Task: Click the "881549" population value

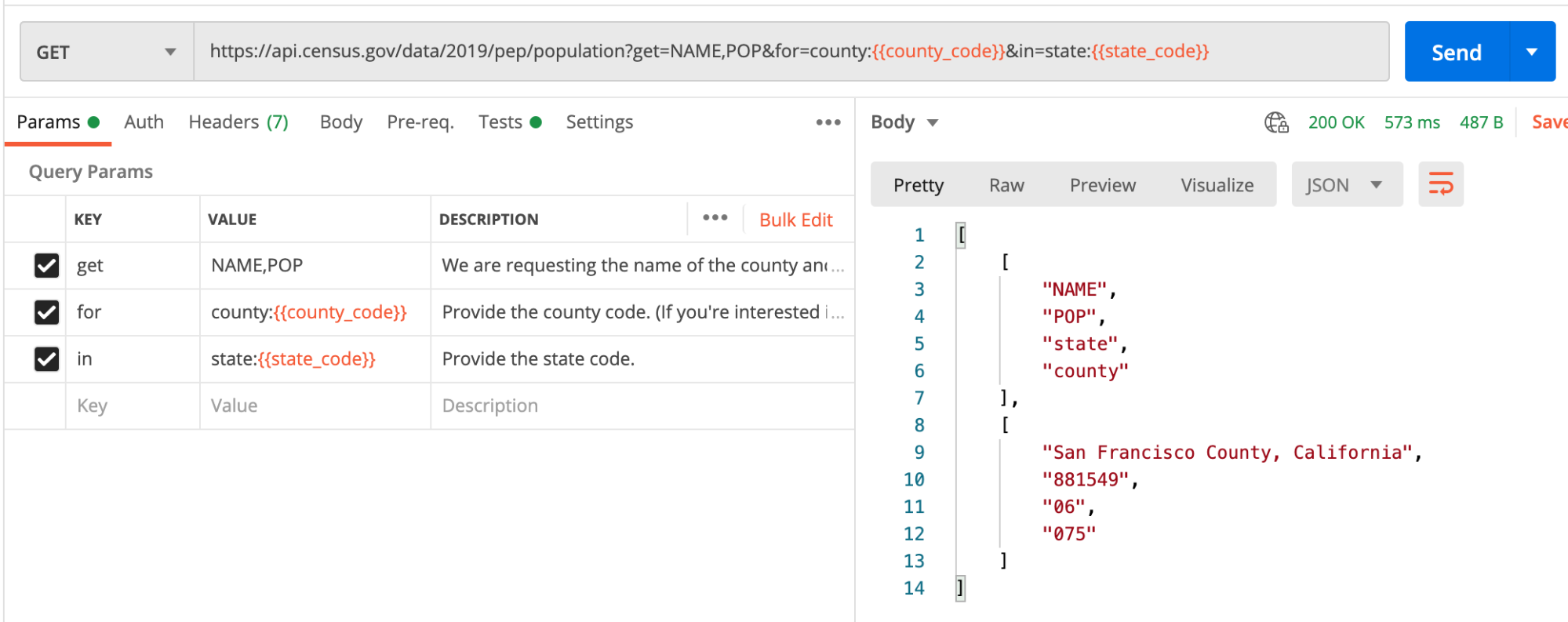Action: [x=1085, y=480]
